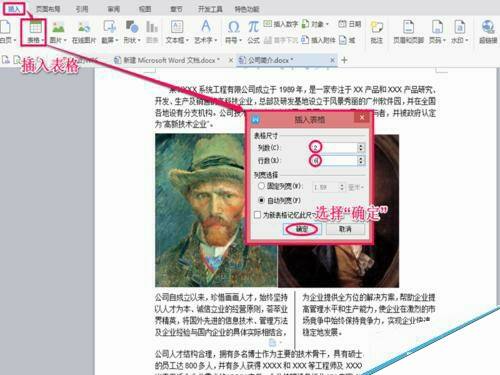Select Fixed column width (固定列宽) radio
Viewport: 500px width, 375px height.
[261, 186]
